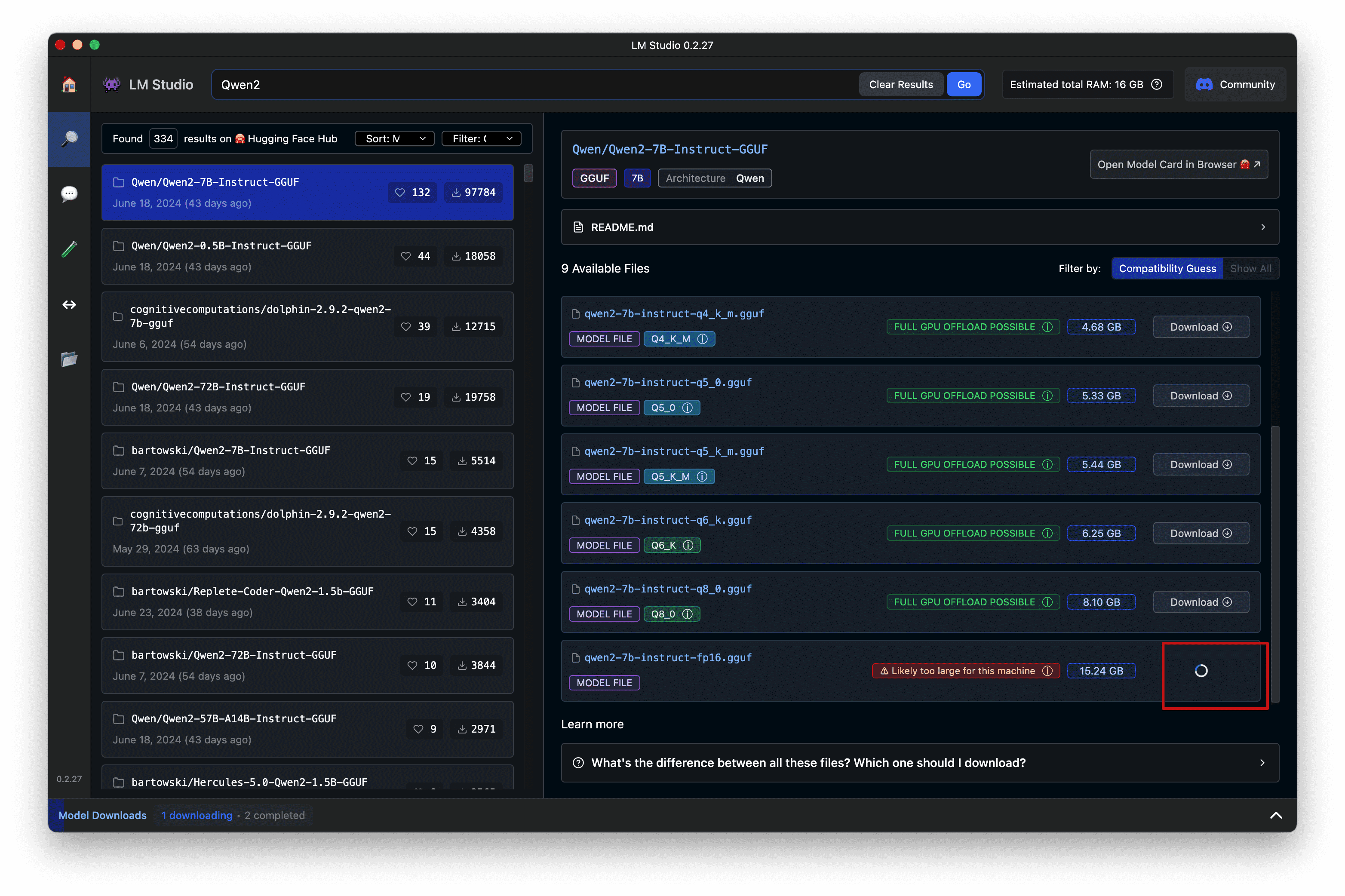This screenshot has width=1345, height=896.
Task: Click the Qwen/Qwen2-7B-Instruct-GGUF model title
Action: (x=669, y=149)
